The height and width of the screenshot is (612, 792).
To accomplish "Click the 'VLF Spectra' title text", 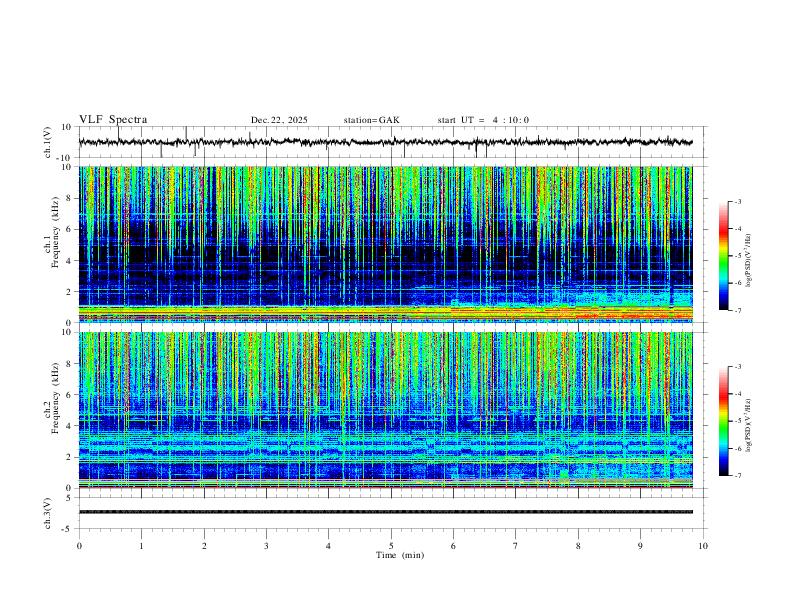I will click(113, 120).
